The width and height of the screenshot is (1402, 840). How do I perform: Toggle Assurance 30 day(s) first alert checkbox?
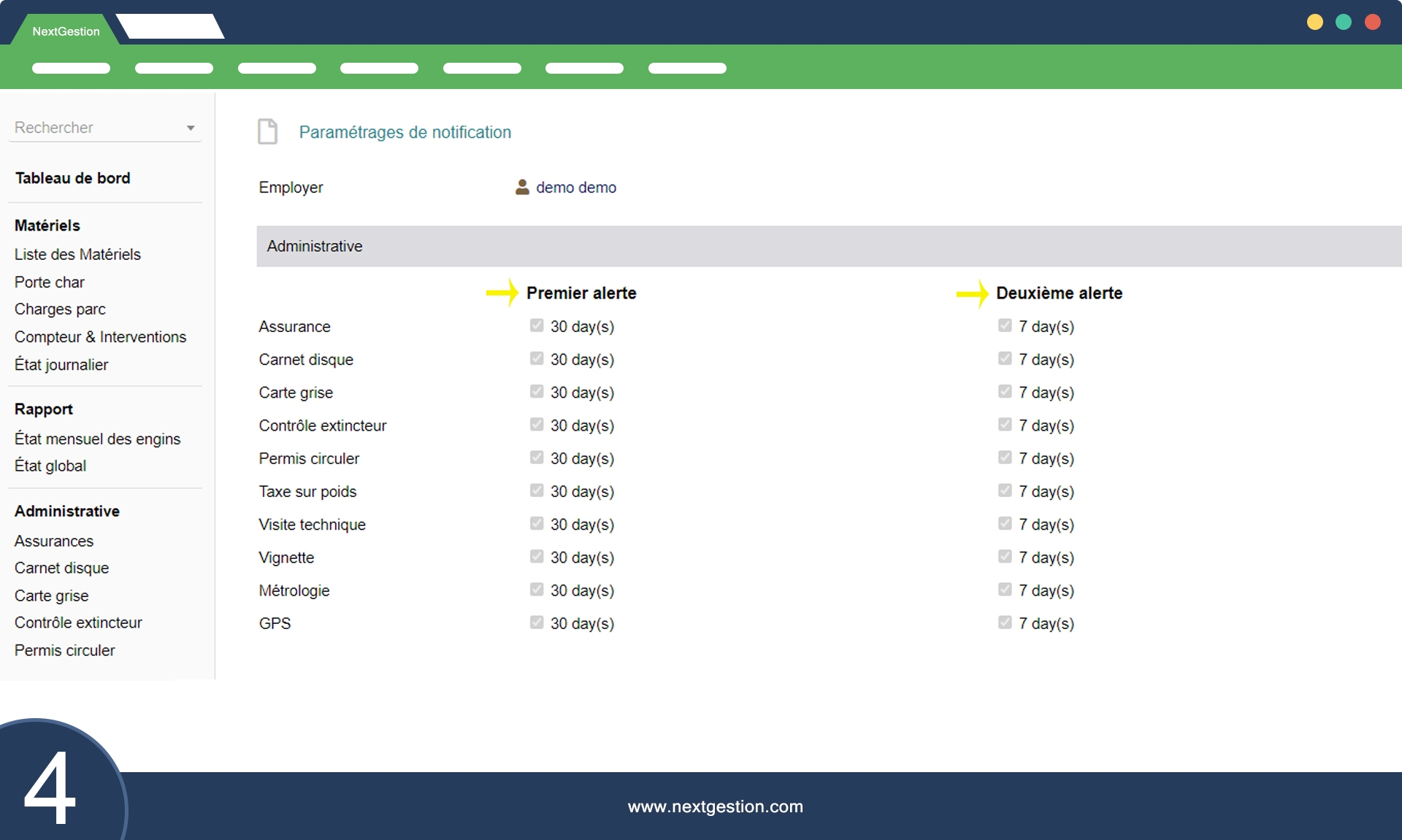tap(537, 325)
